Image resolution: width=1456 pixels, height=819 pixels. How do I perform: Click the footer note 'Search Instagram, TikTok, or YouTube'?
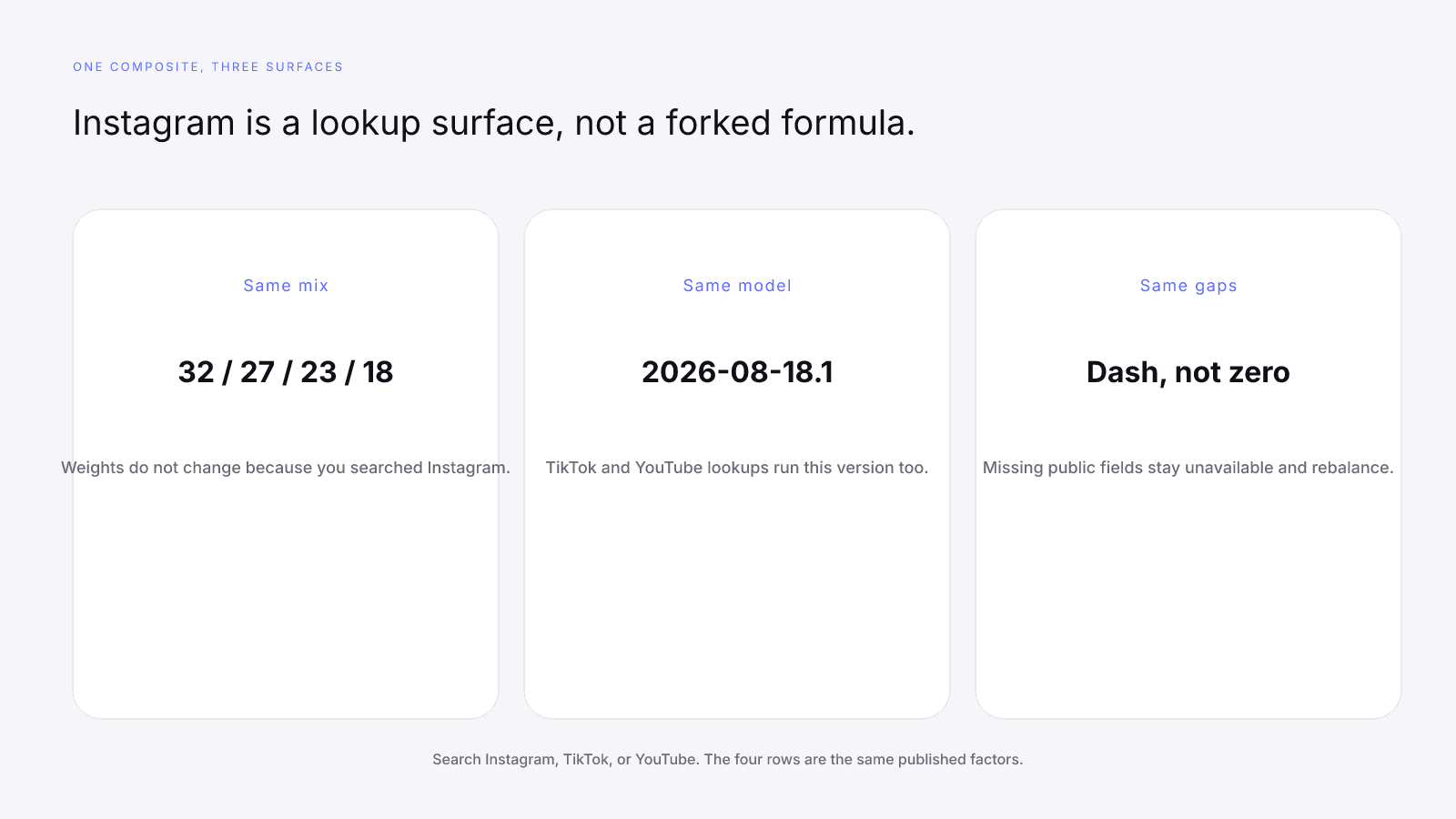pyautogui.click(x=728, y=759)
